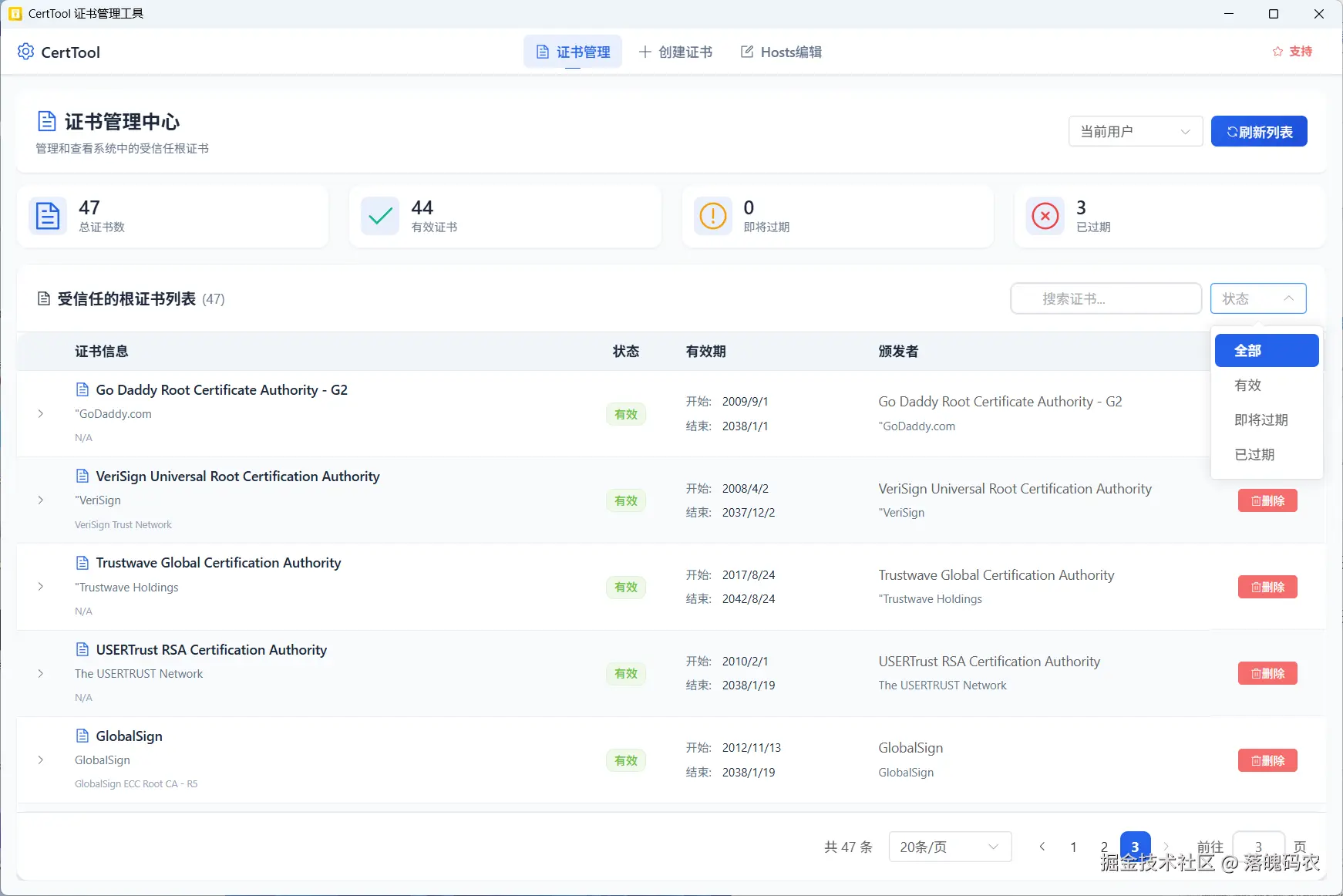Open the 当前用户 store dropdown
The width and height of the screenshot is (1343, 896).
coord(1136,131)
